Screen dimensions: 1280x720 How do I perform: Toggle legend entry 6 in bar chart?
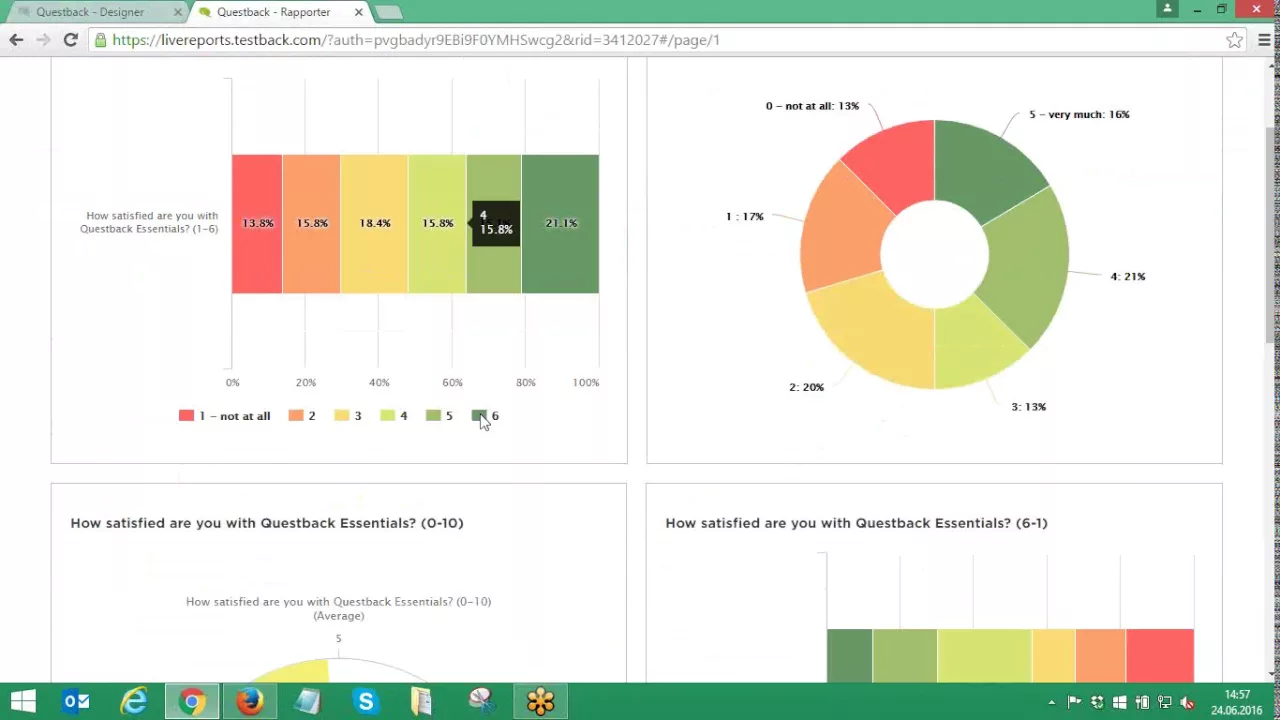point(485,416)
